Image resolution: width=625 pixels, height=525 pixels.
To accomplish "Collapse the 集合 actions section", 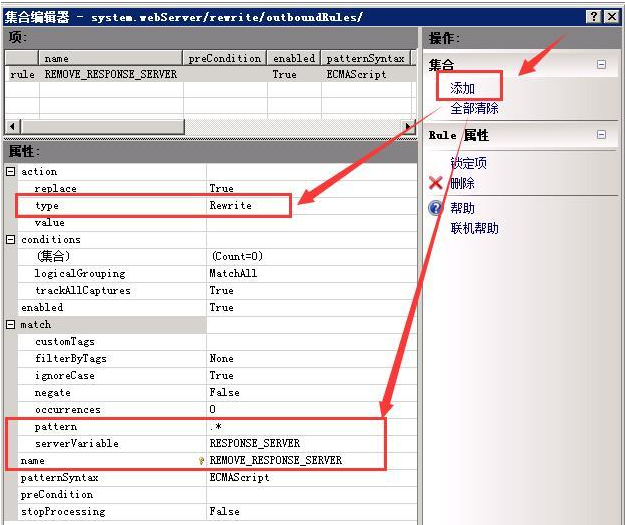I will [601, 64].
